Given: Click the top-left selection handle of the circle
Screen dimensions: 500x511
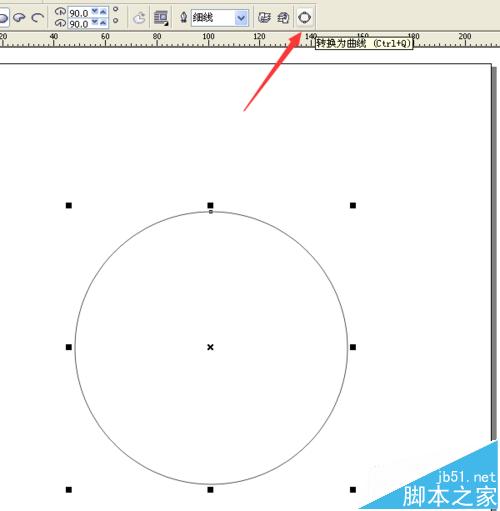Looking at the screenshot, I should tap(69, 205).
